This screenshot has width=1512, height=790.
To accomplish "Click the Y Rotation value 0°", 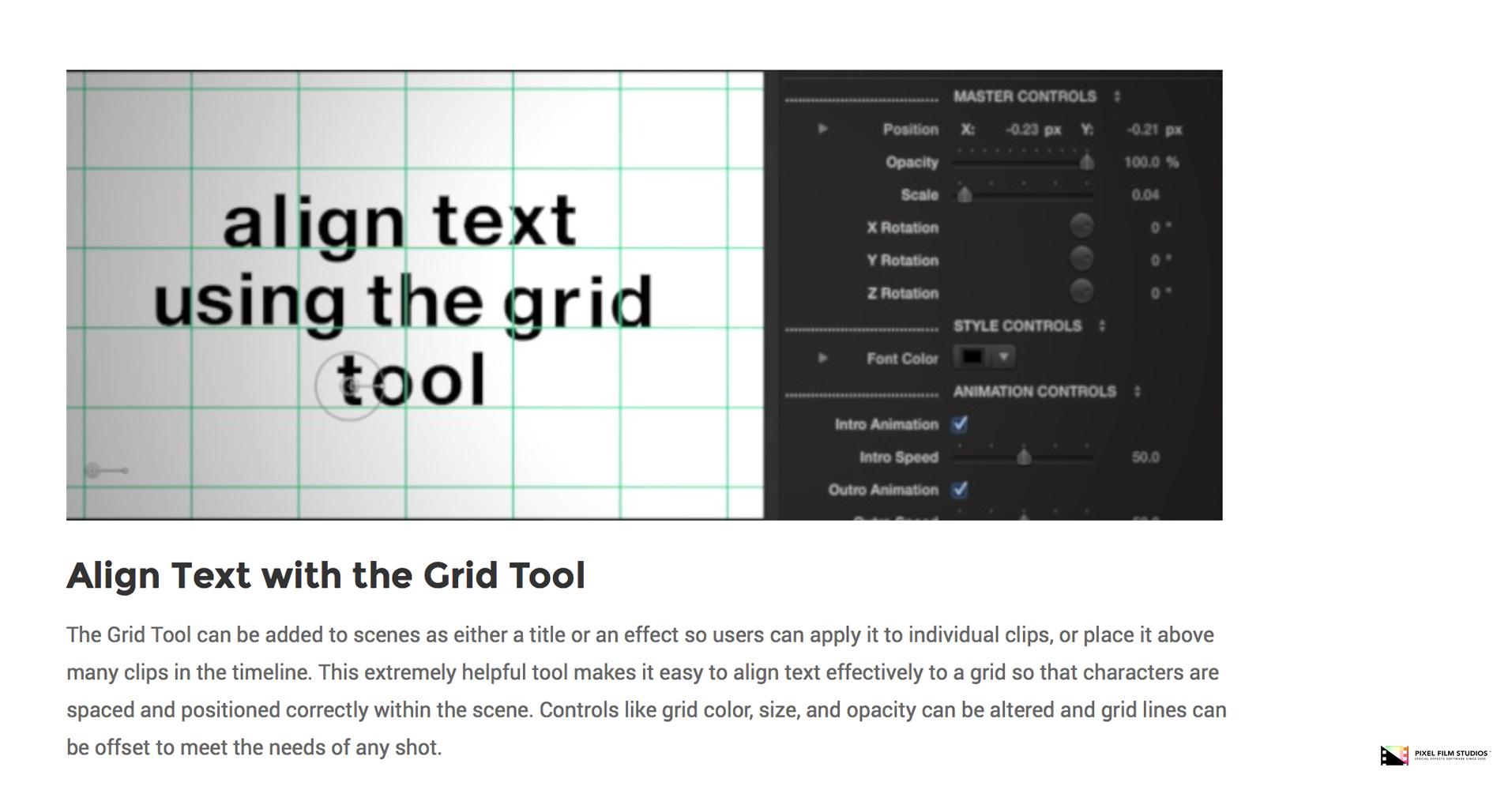I will pos(1160,260).
